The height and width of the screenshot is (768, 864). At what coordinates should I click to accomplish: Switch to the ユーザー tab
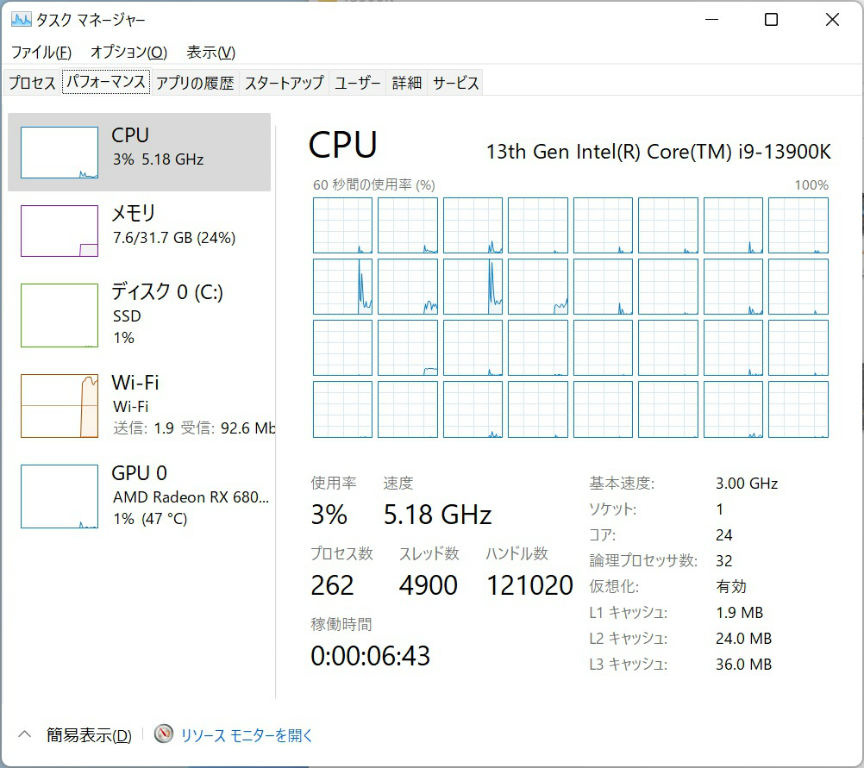coord(358,83)
